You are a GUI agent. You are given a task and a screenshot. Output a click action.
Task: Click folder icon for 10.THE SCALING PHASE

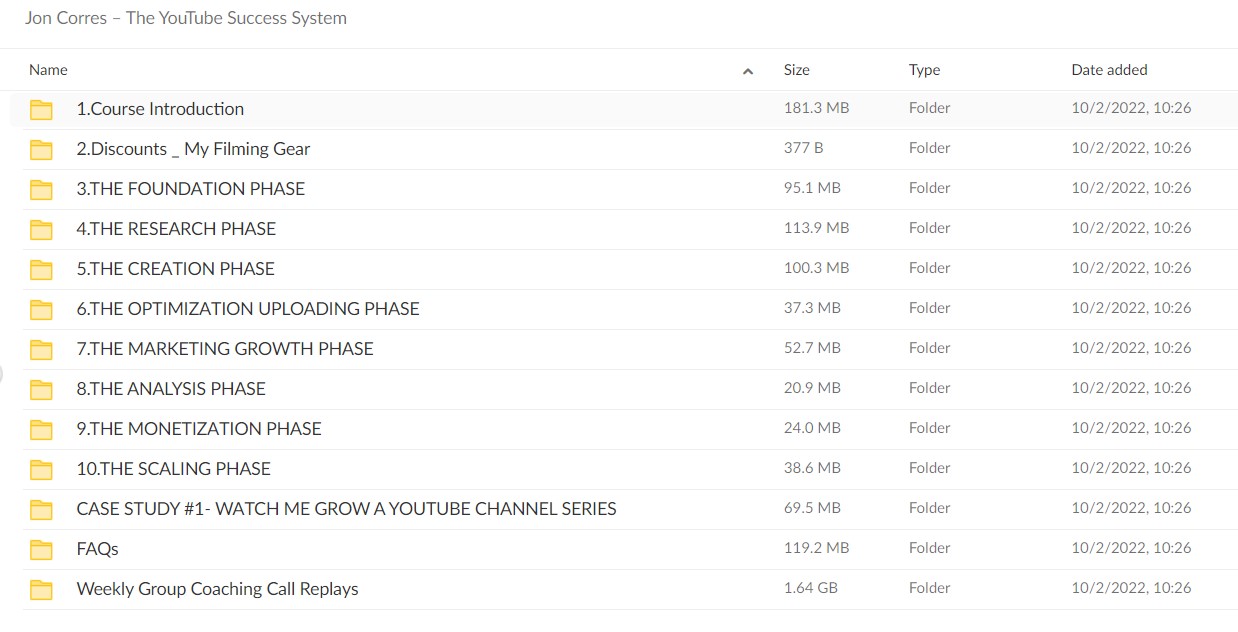(41, 470)
